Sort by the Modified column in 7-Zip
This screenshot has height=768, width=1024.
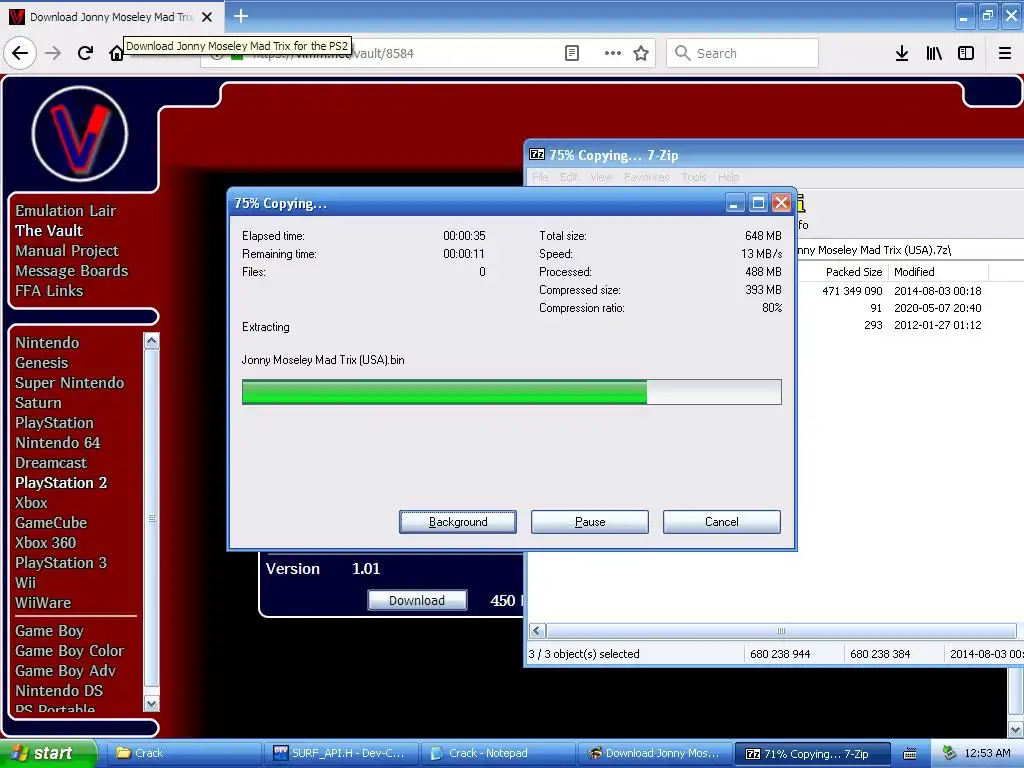938,272
